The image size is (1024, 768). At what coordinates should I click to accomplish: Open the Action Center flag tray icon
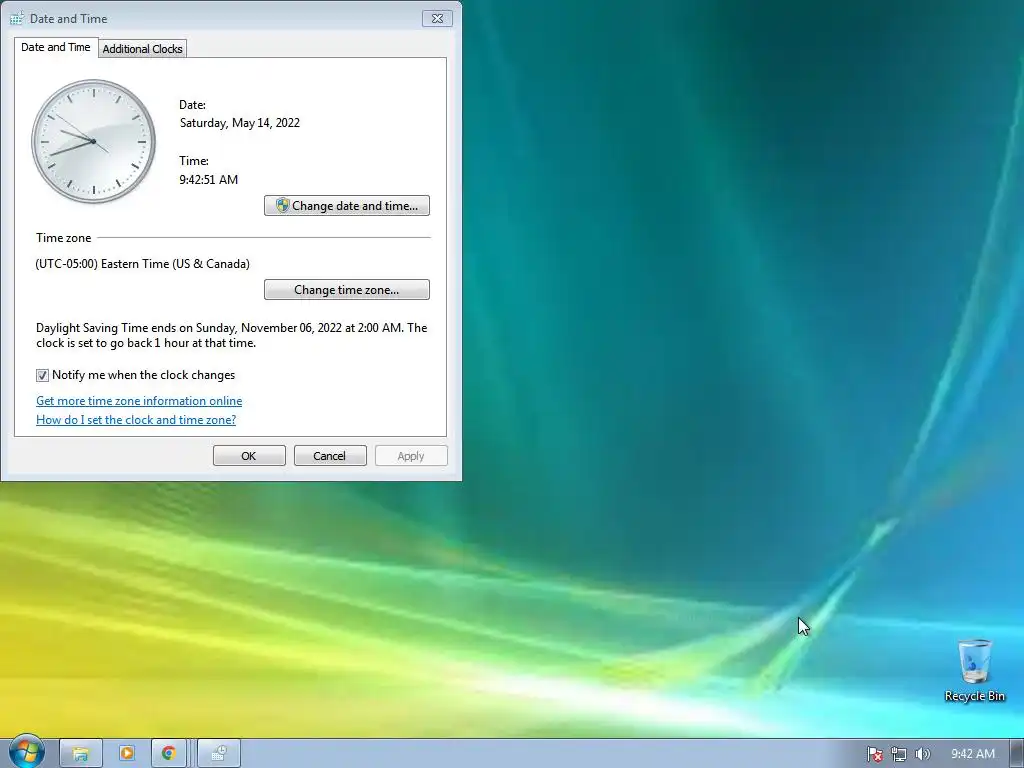pyautogui.click(x=874, y=754)
